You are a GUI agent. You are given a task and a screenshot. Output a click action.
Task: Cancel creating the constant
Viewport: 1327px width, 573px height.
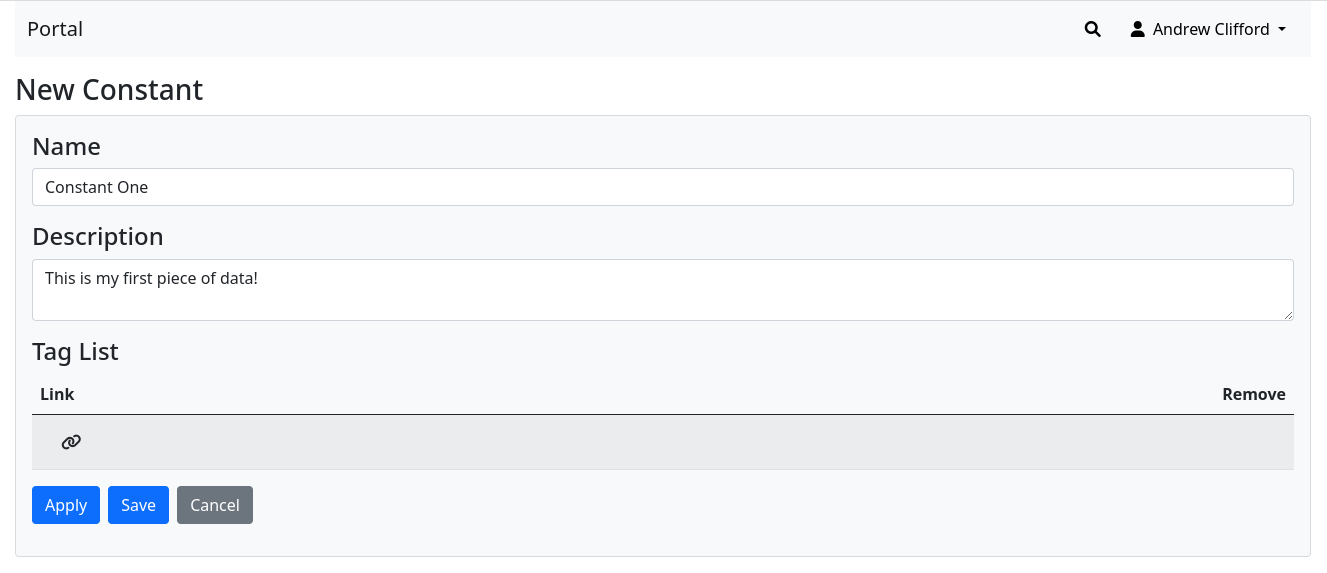click(215, 505)
